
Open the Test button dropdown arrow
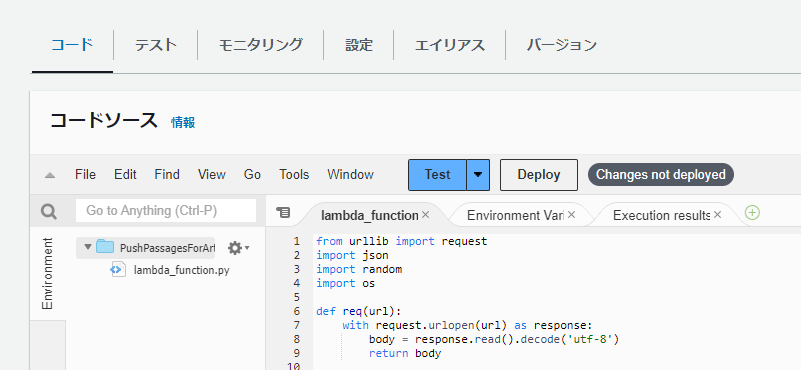[x=478, y=175]
